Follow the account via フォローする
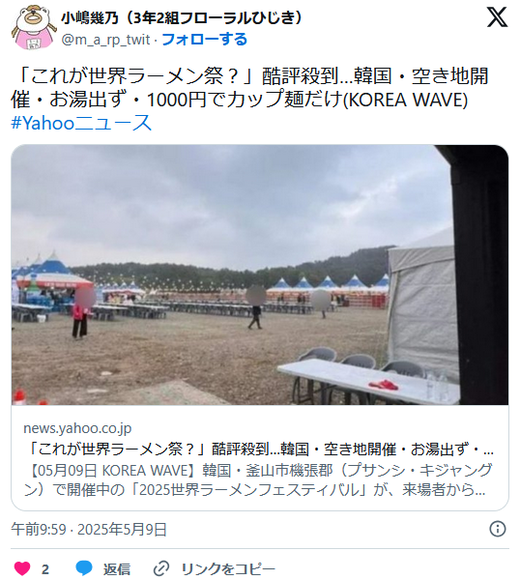 click(205, 39)
